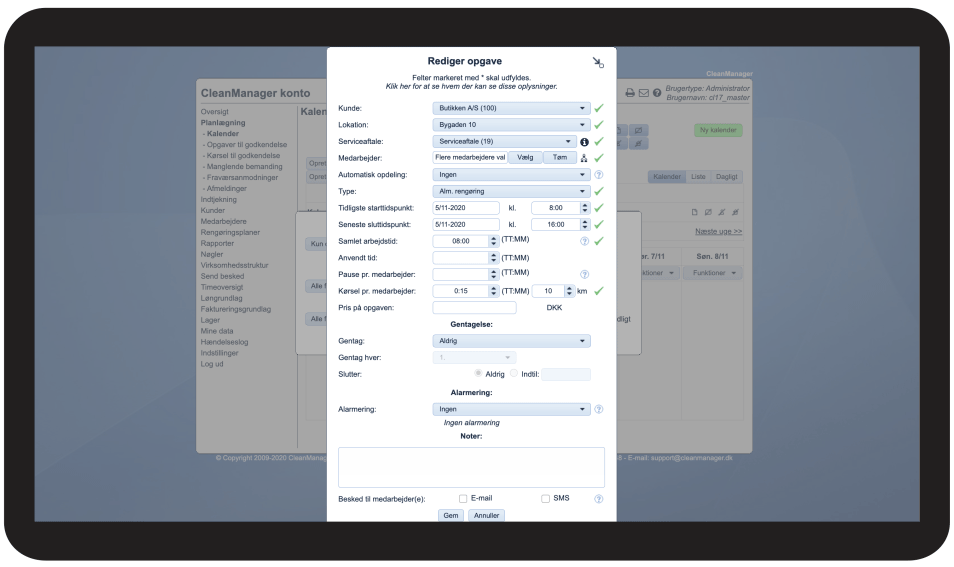Open the Gentag hver dropdown
The height and width of the screenshot is (567, 954).
[474, 358]
